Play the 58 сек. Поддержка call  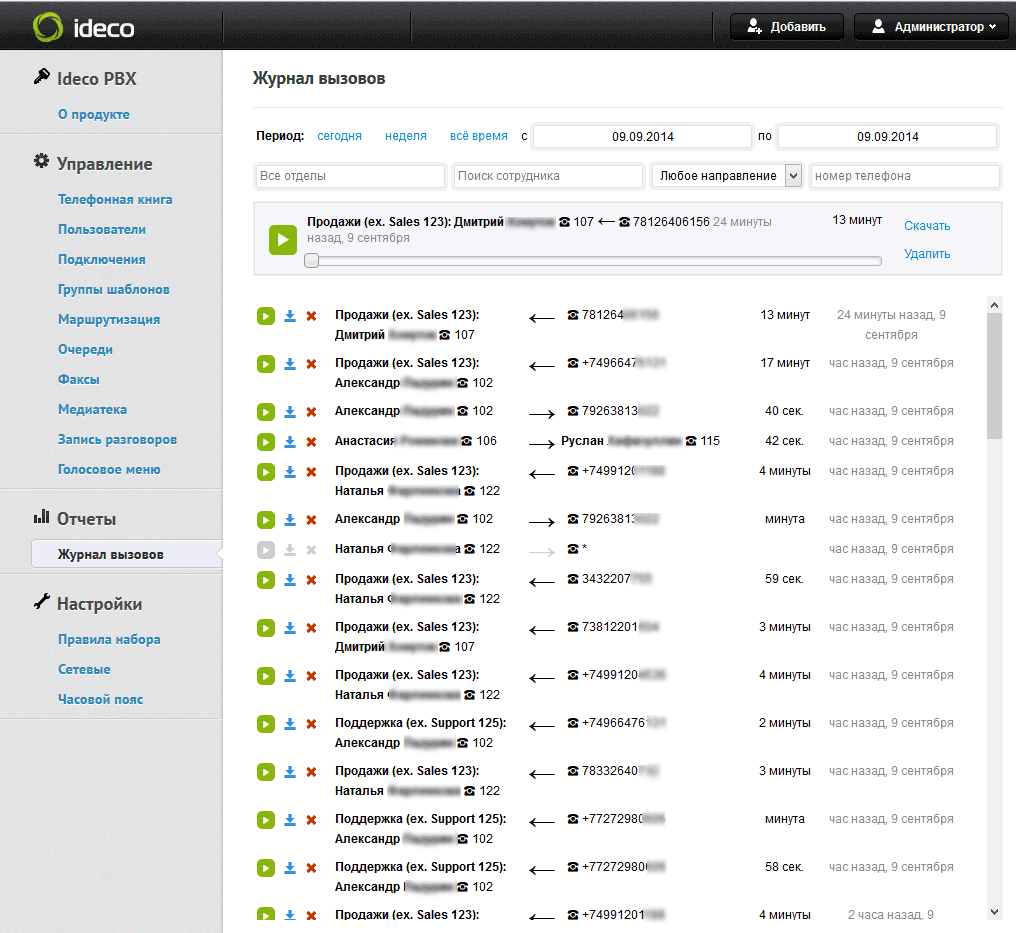click(x=266, y=868)
